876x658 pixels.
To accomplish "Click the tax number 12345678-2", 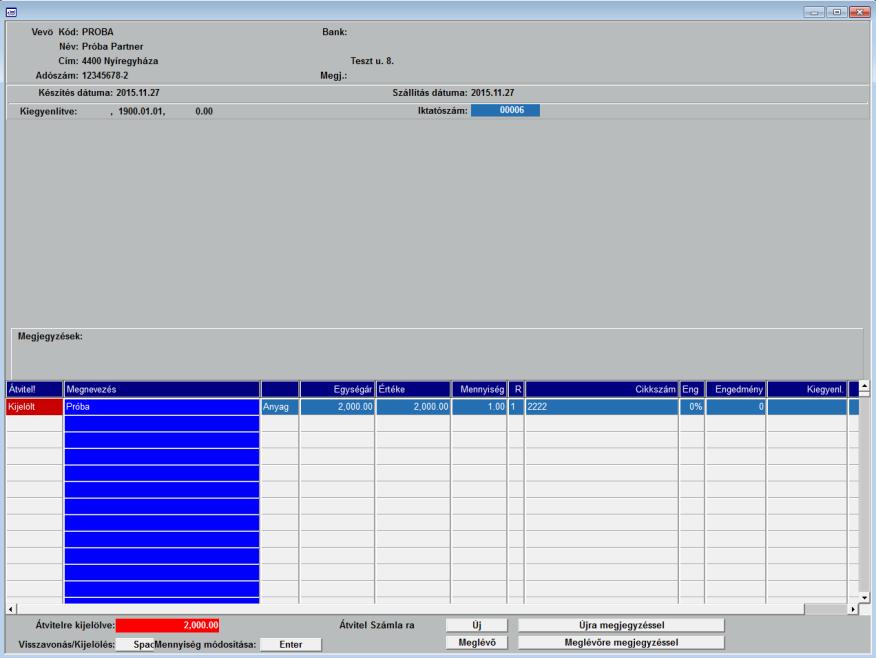I will [x=105, y=75].
